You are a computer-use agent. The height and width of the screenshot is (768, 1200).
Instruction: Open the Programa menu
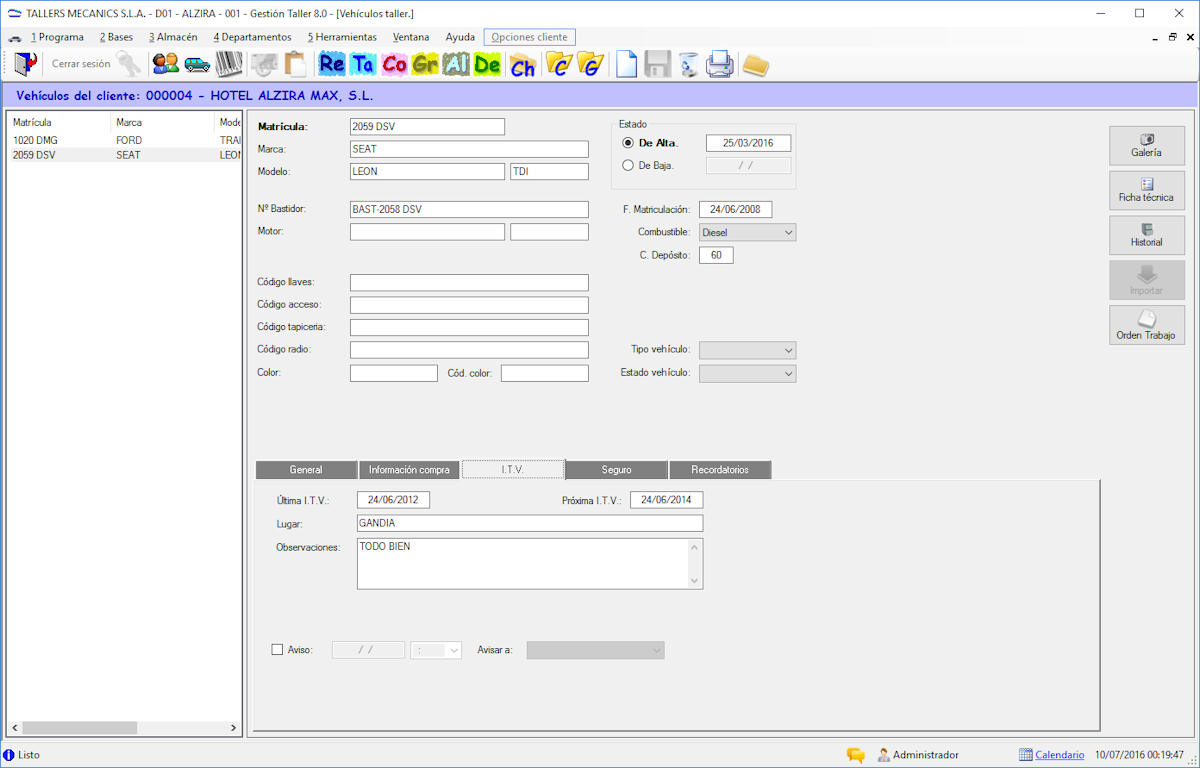coord(57,37)
